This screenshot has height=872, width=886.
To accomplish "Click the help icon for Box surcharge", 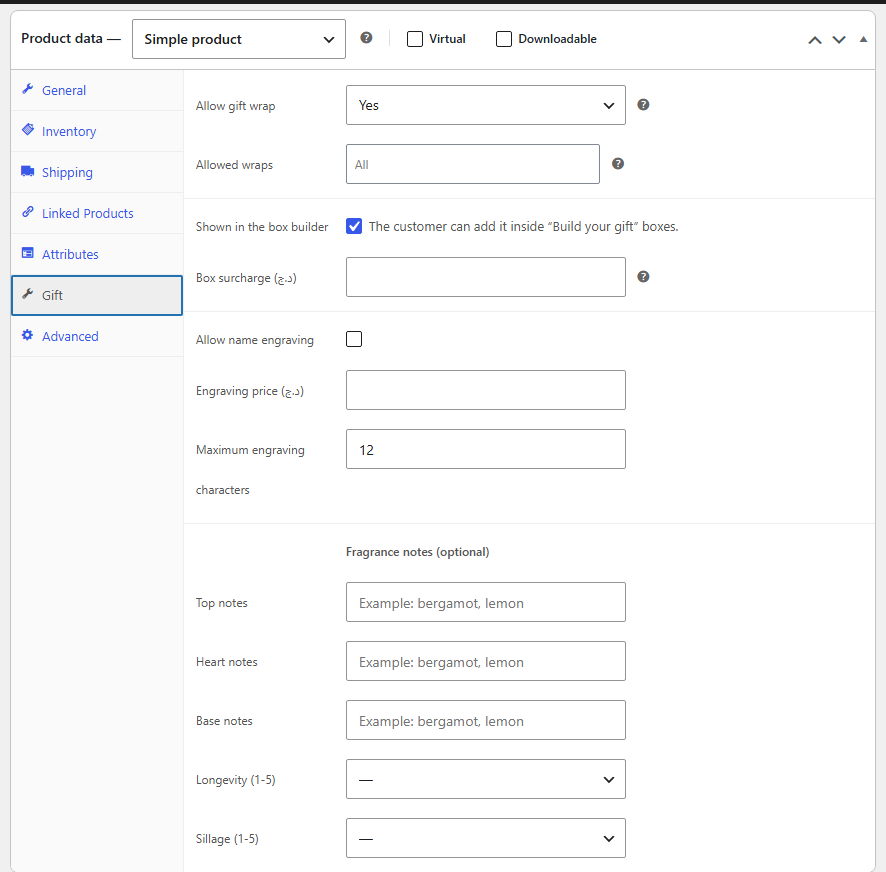I will point(643,276).
